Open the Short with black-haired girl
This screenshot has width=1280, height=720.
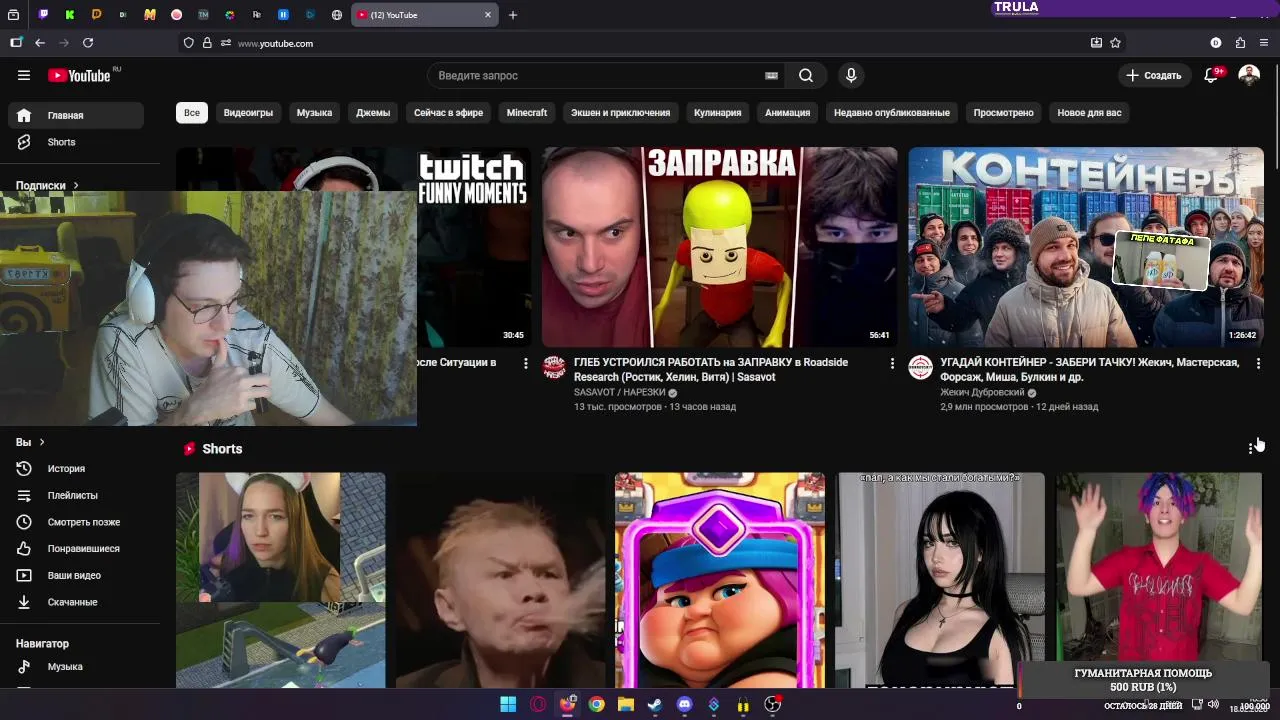click(940, 580)
